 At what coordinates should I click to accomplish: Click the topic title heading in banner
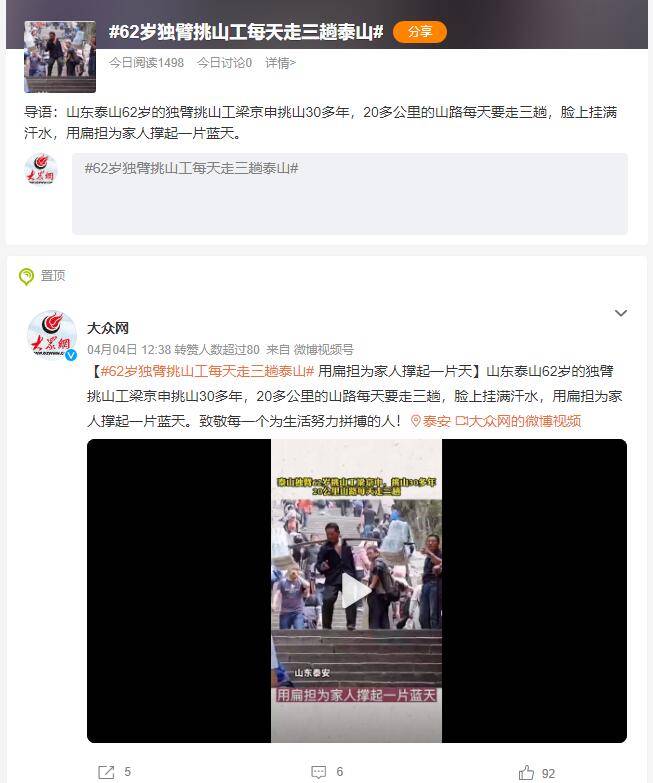246,32
